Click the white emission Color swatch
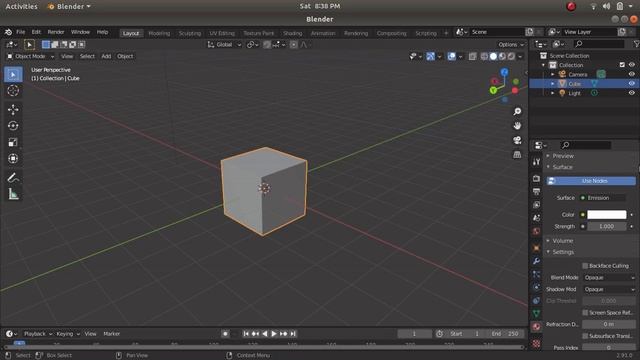The image size is (640, 360). (607, 215)
